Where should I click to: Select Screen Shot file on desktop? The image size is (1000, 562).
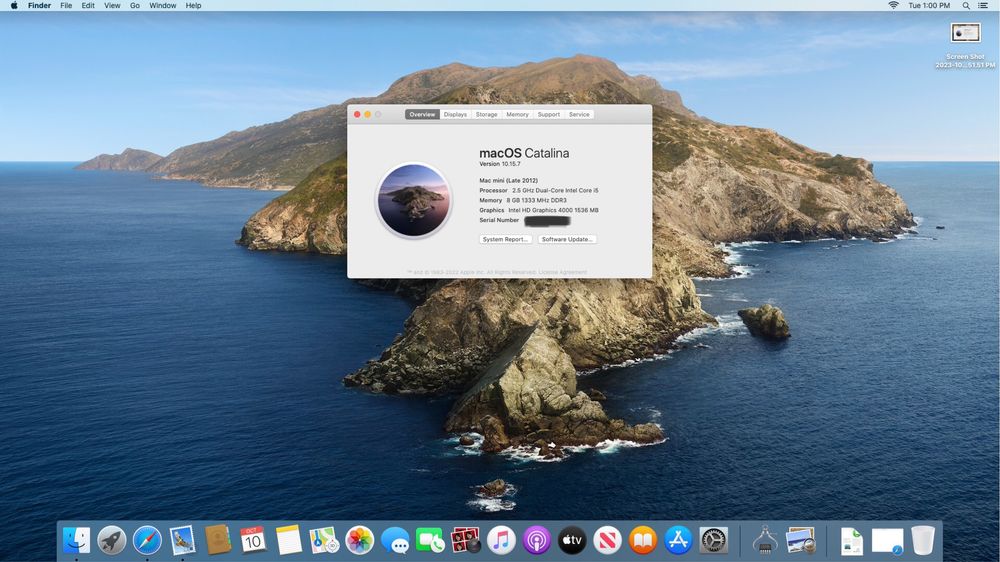965,45
